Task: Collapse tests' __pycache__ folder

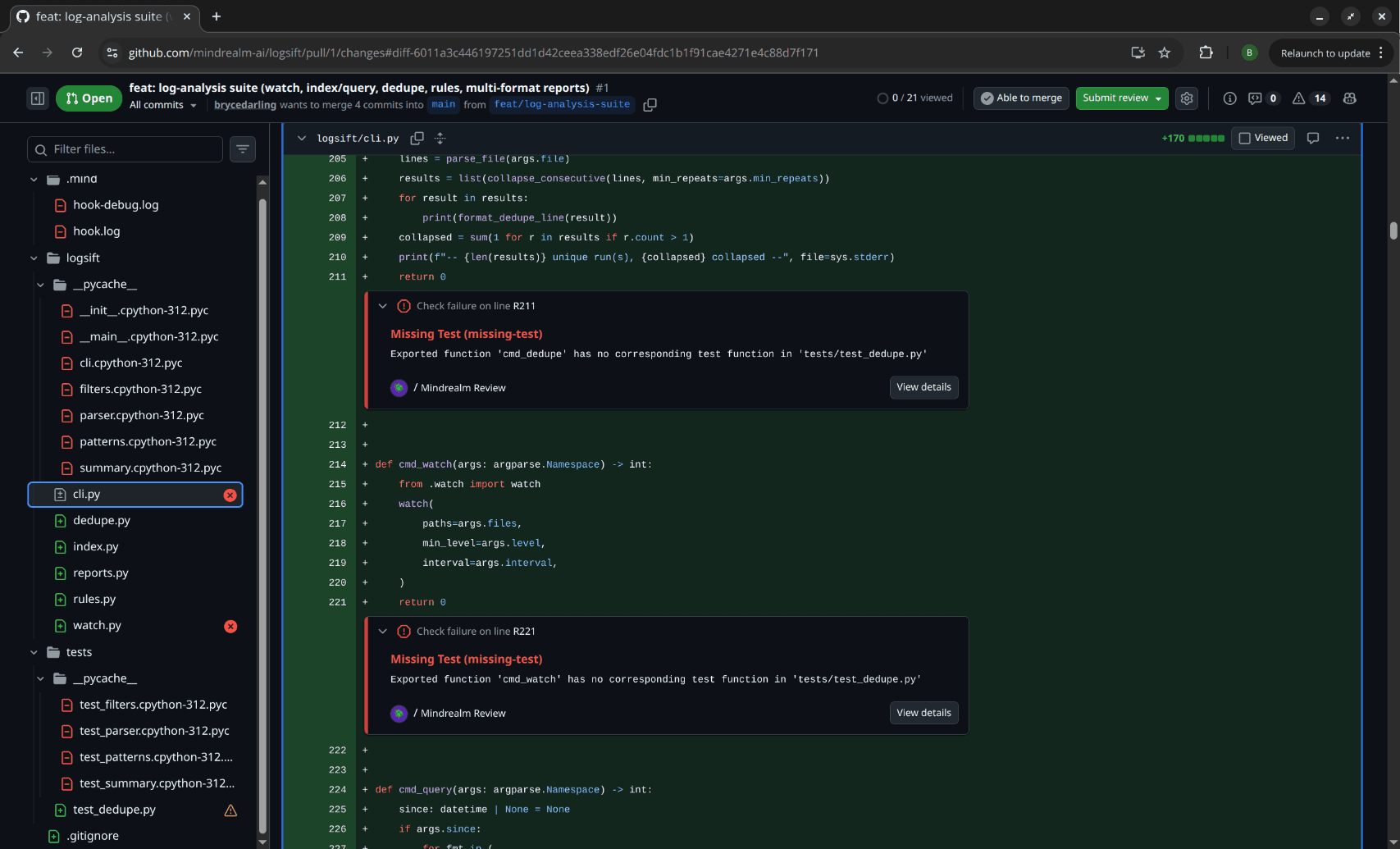Action: 40,679
